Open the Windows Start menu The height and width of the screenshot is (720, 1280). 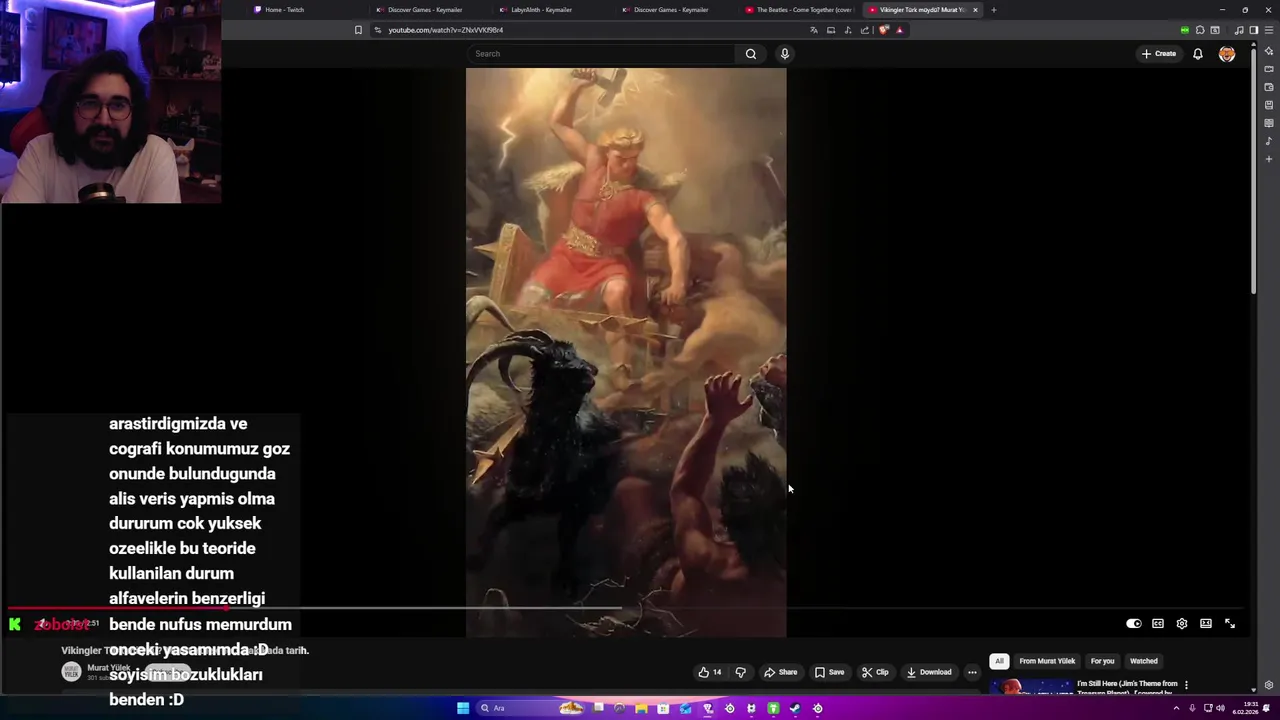[x=463, y=708]
